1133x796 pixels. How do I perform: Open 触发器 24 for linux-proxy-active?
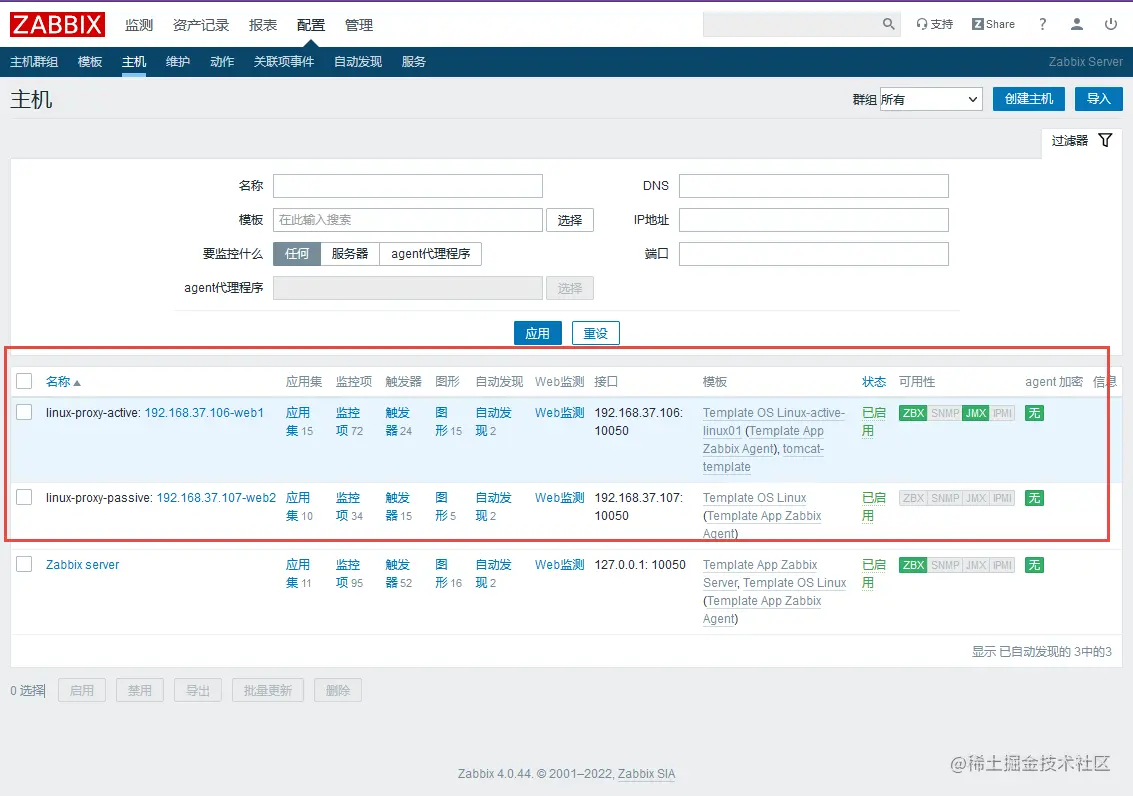point(398,422)
